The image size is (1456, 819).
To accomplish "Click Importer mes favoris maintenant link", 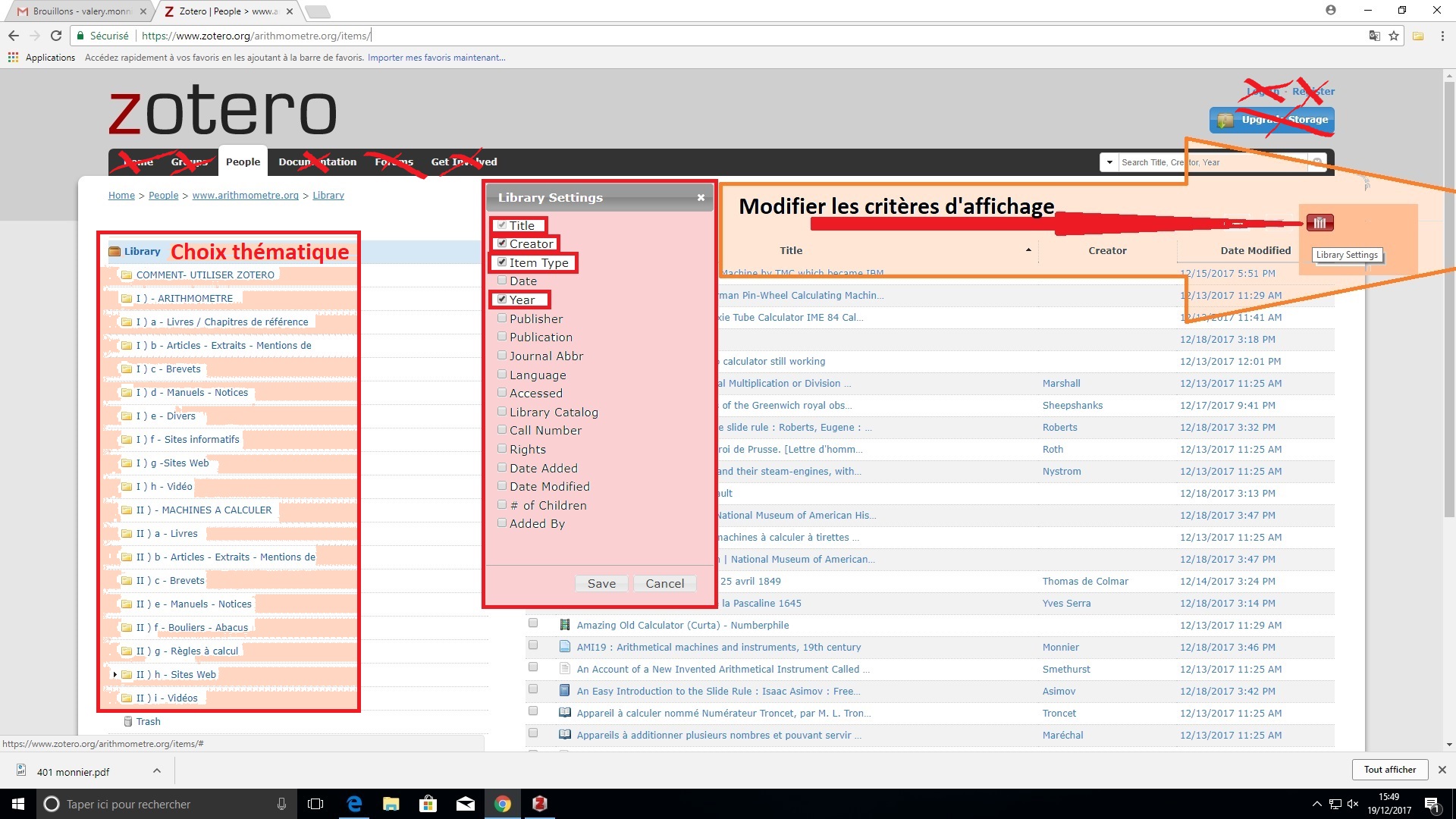I will click(436, 58).
